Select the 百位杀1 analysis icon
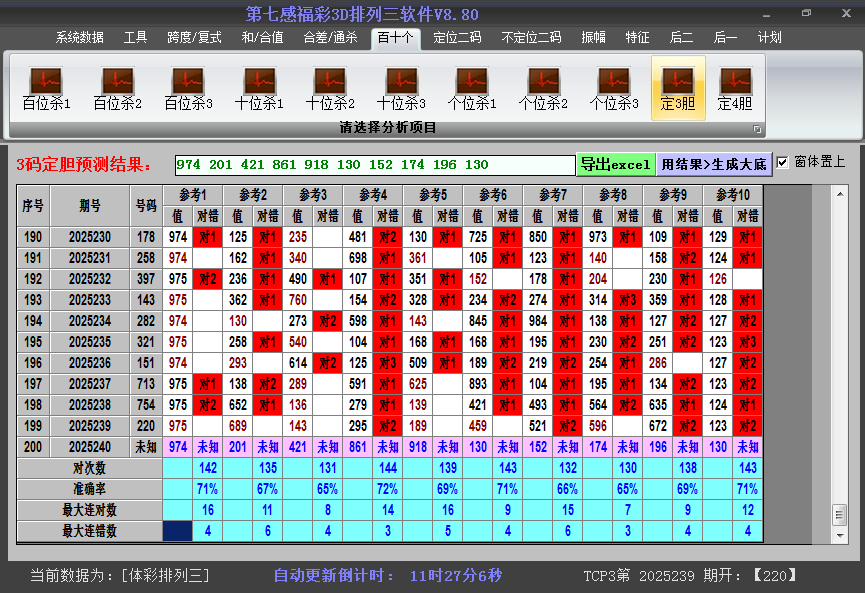The height and width of the screenshot is (593, 865). pos(46,88)
